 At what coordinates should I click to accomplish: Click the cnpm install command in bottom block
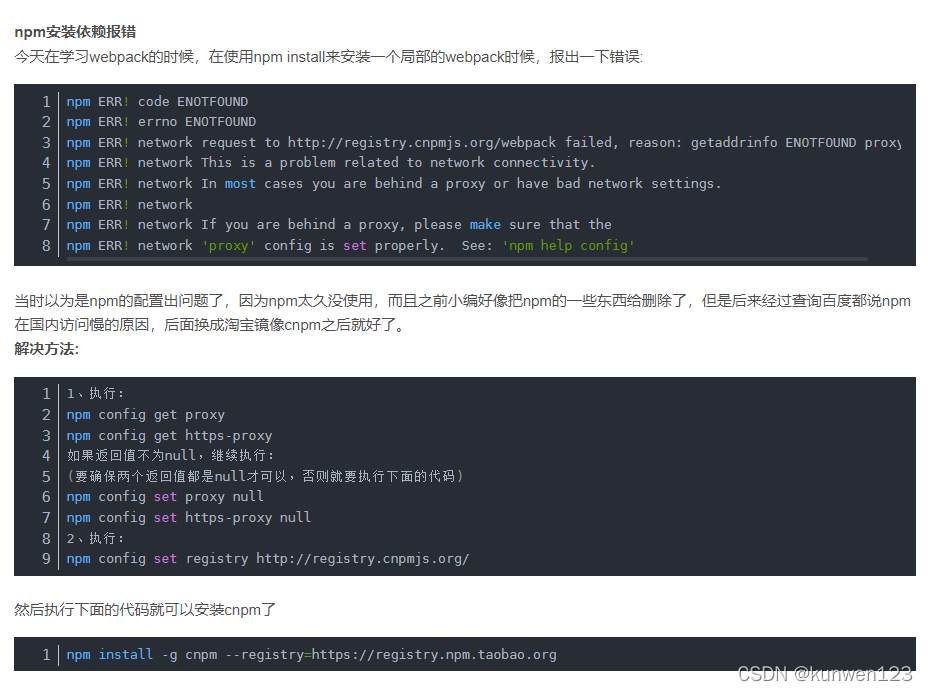310,654
